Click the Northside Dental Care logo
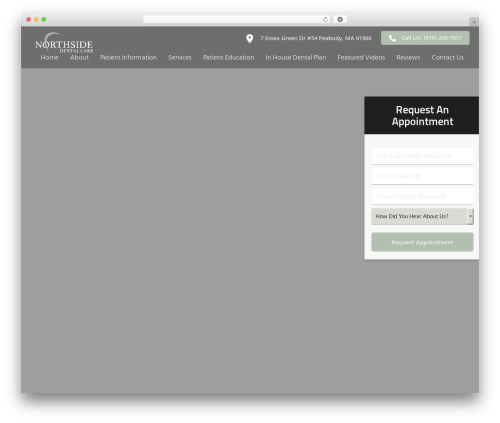 tap(64, 43)
